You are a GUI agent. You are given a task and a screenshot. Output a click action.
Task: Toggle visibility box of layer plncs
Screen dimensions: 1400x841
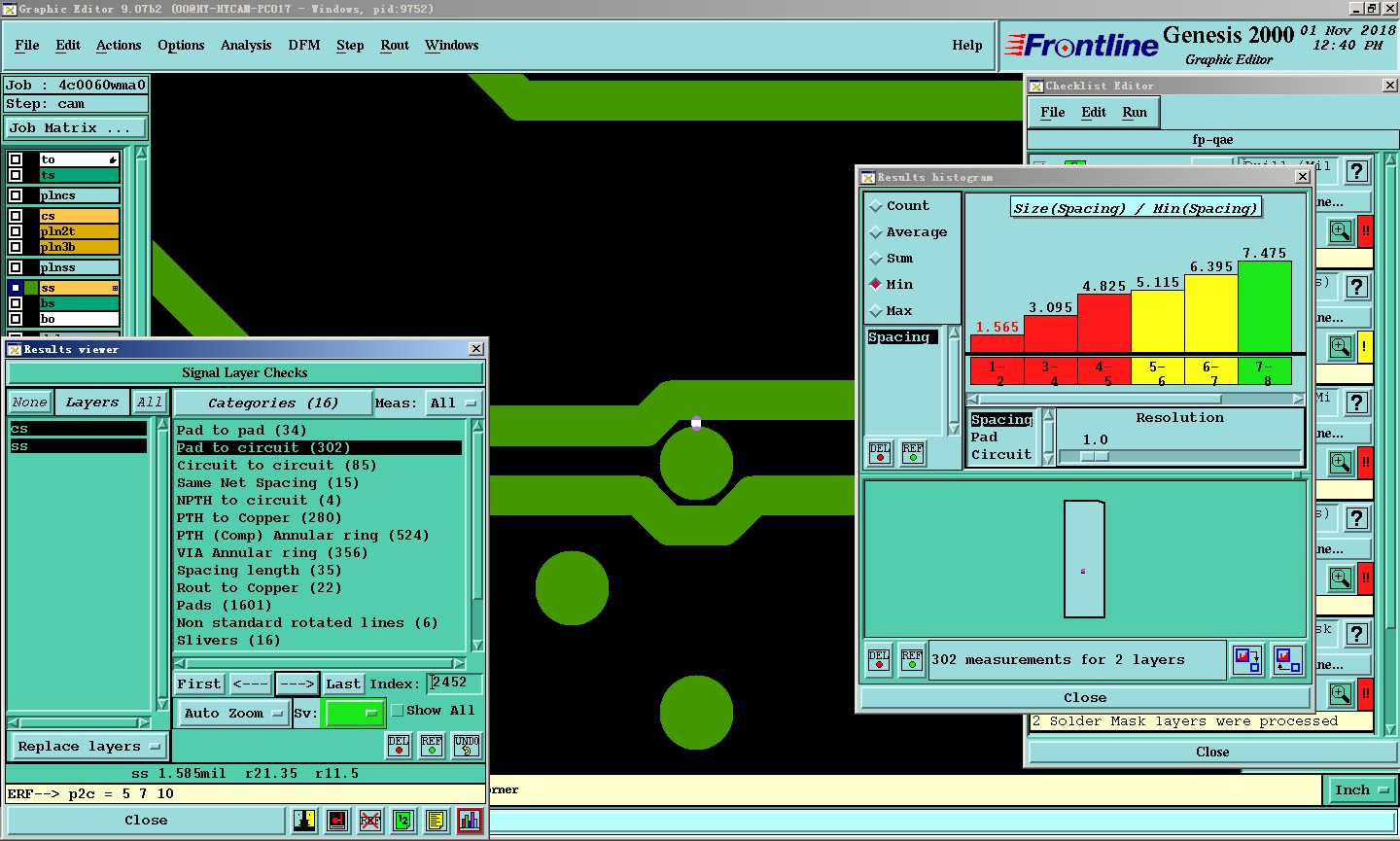[x=16, y=195]
